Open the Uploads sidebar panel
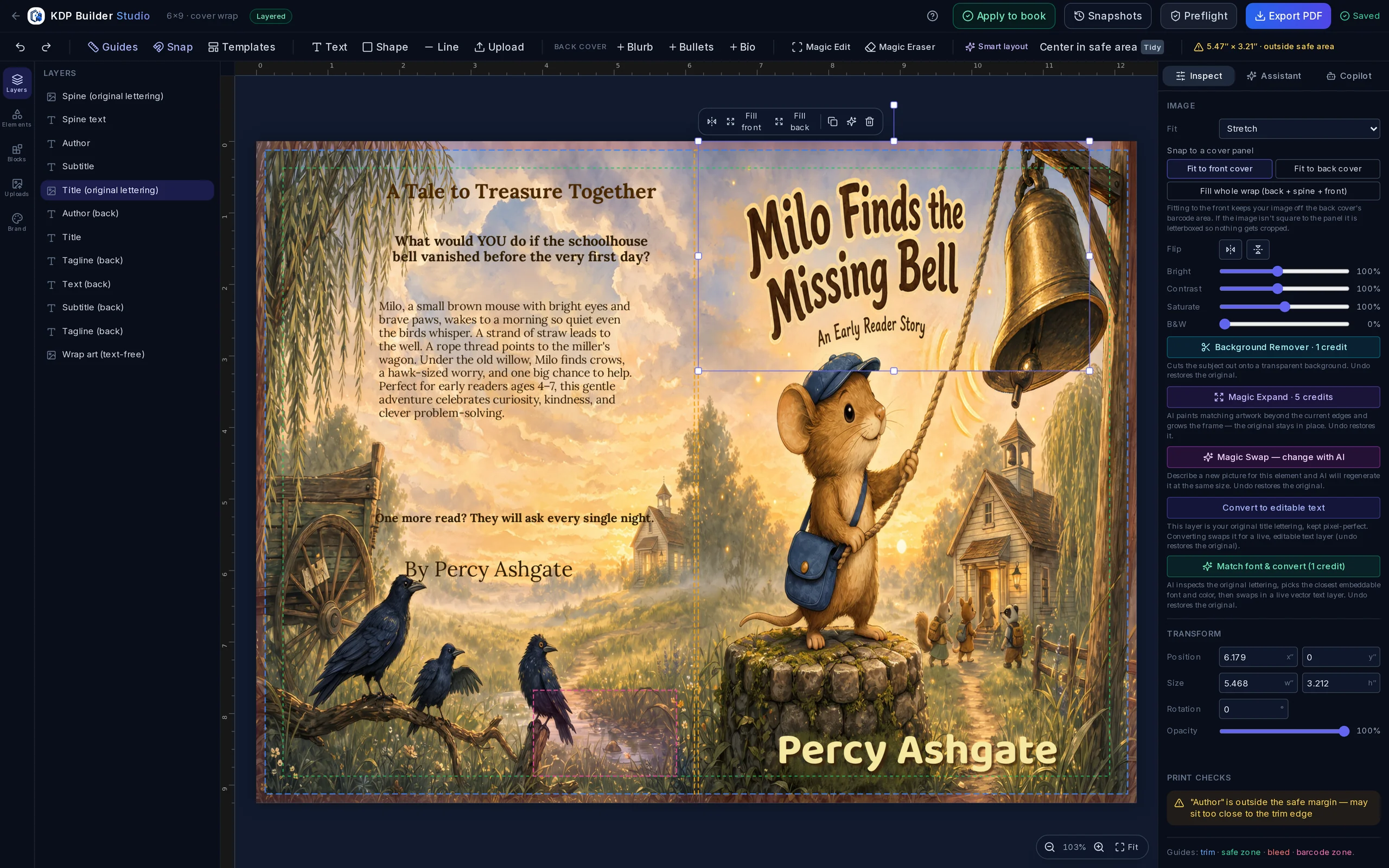This screenshot has height=868, width=1389. click(17, 187)
